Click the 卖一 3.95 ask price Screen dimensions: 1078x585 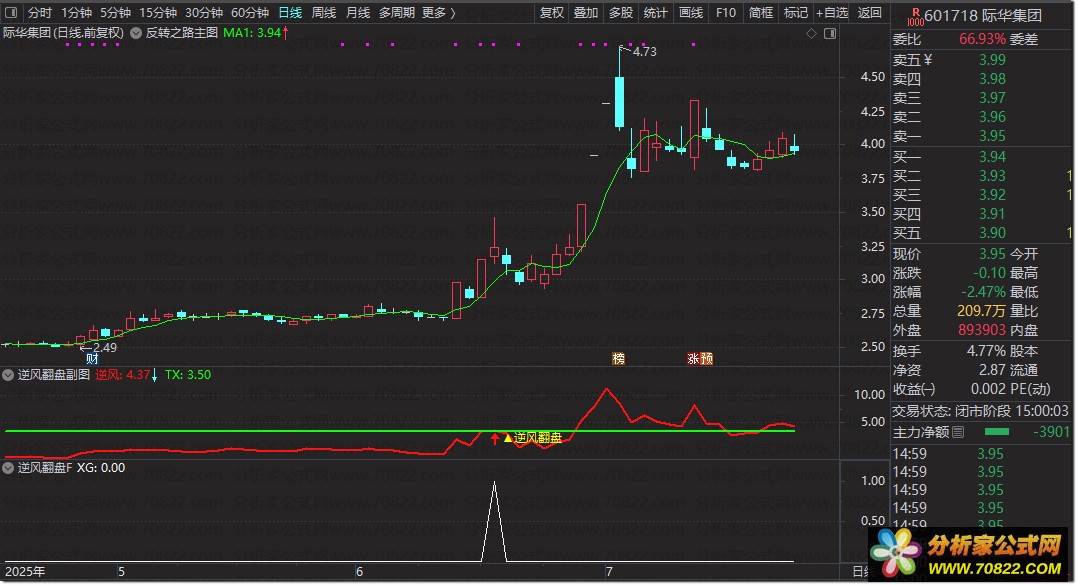[992, 136]
